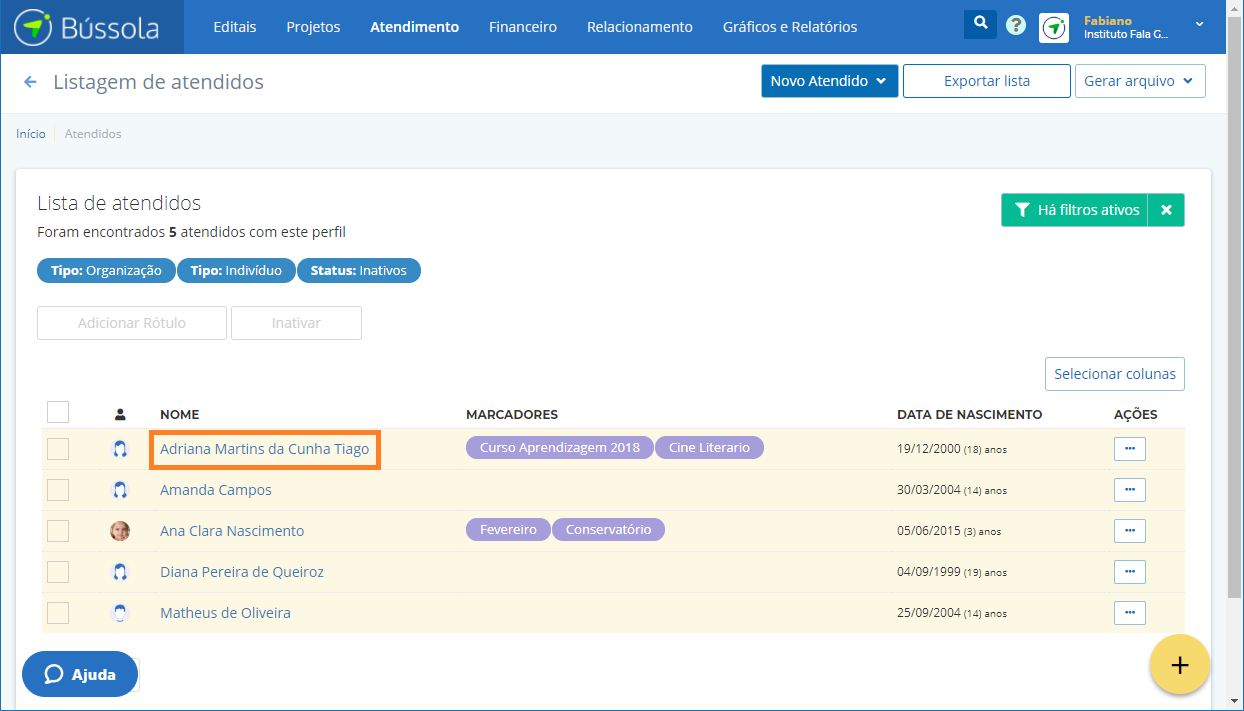Click the MARCADORES column header
The image size is (1244, 711).
point(512,414)
